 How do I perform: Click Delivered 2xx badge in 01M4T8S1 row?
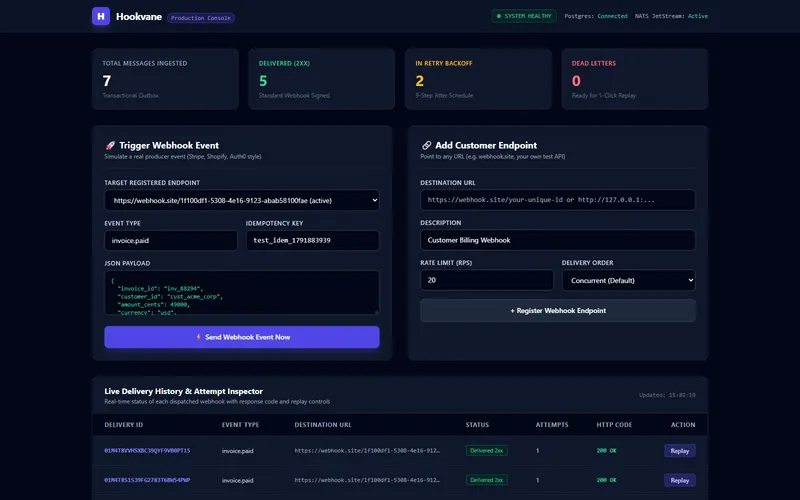pyautogui.click(x=486, y=480)
